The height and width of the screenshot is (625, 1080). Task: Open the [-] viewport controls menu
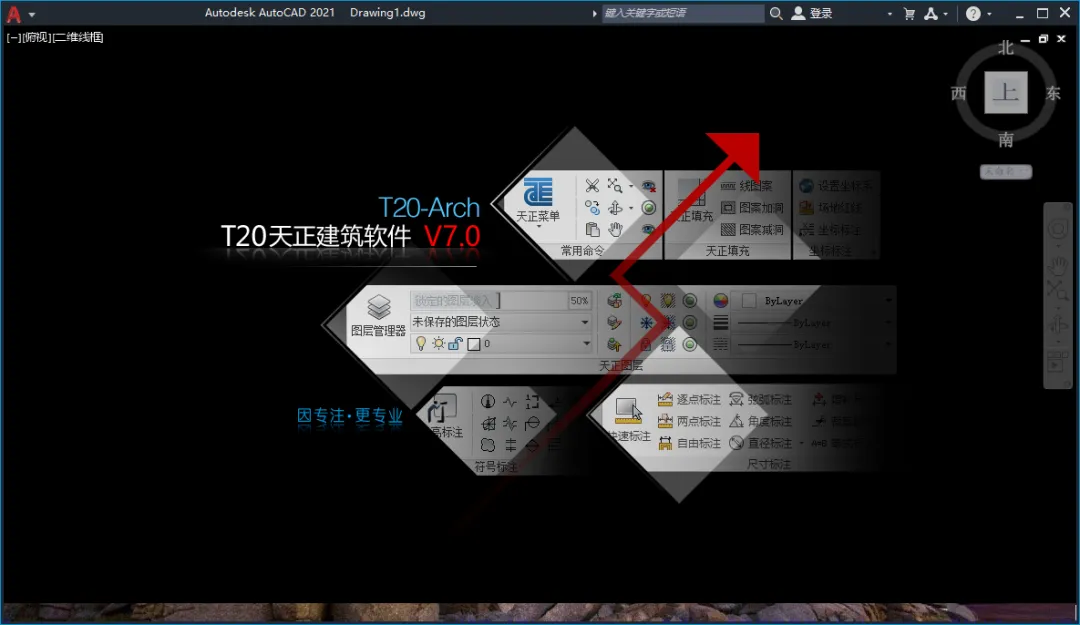coord(13,37)
